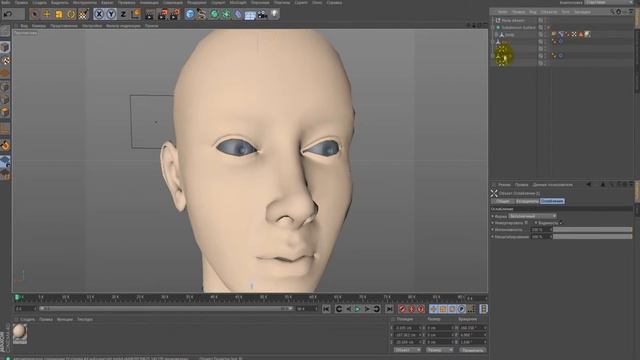The height and width of the screenshot is (360, 640).
Task: Select the skin material thumbnail
Action: (20, 333)
